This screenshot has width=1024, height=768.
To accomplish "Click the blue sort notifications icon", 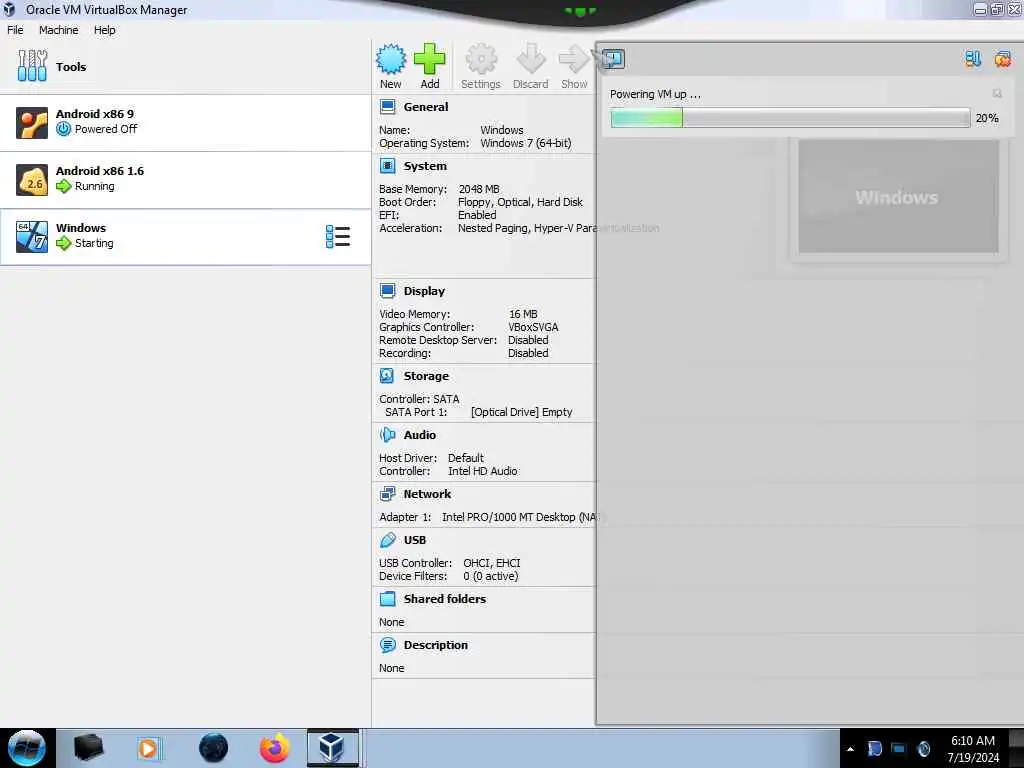I will (973, 59).
